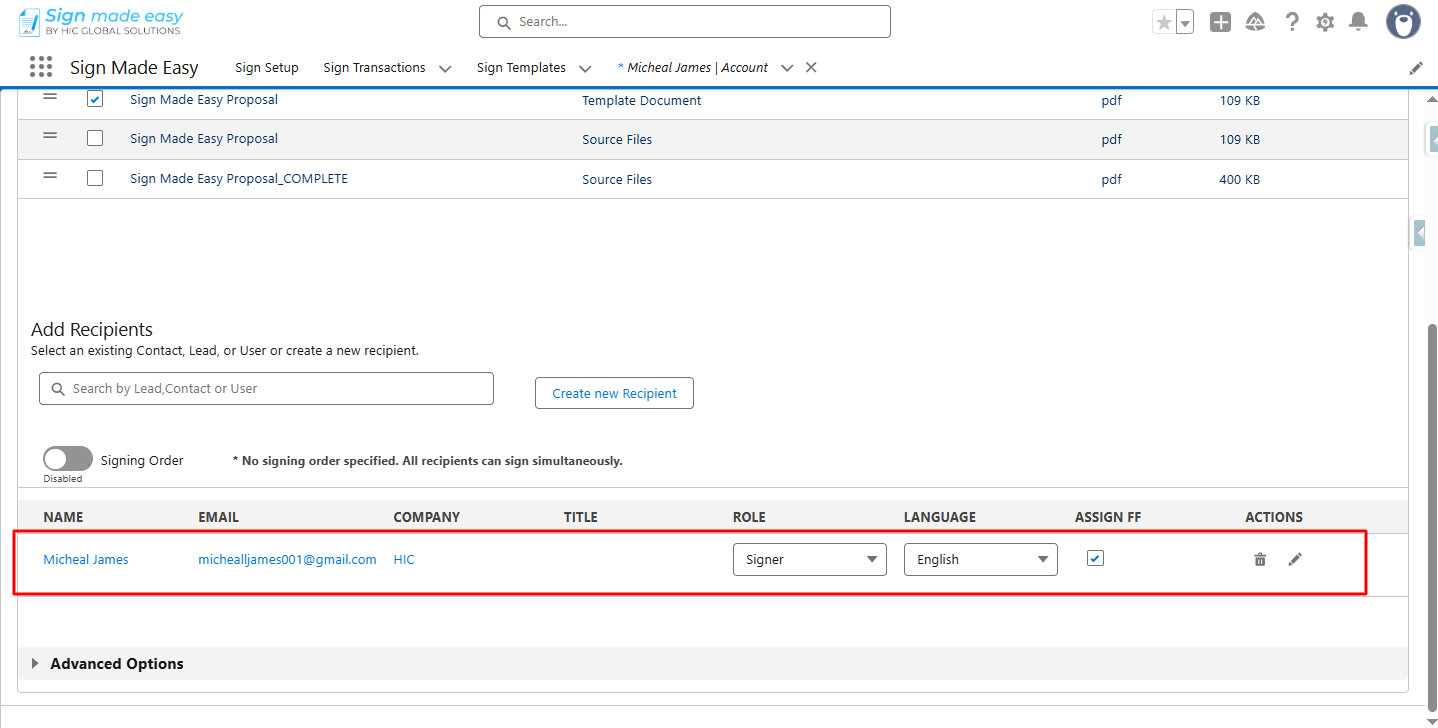Open Global Actions plus icon
Viewport: 1438px width, 728px height.
1220,22
